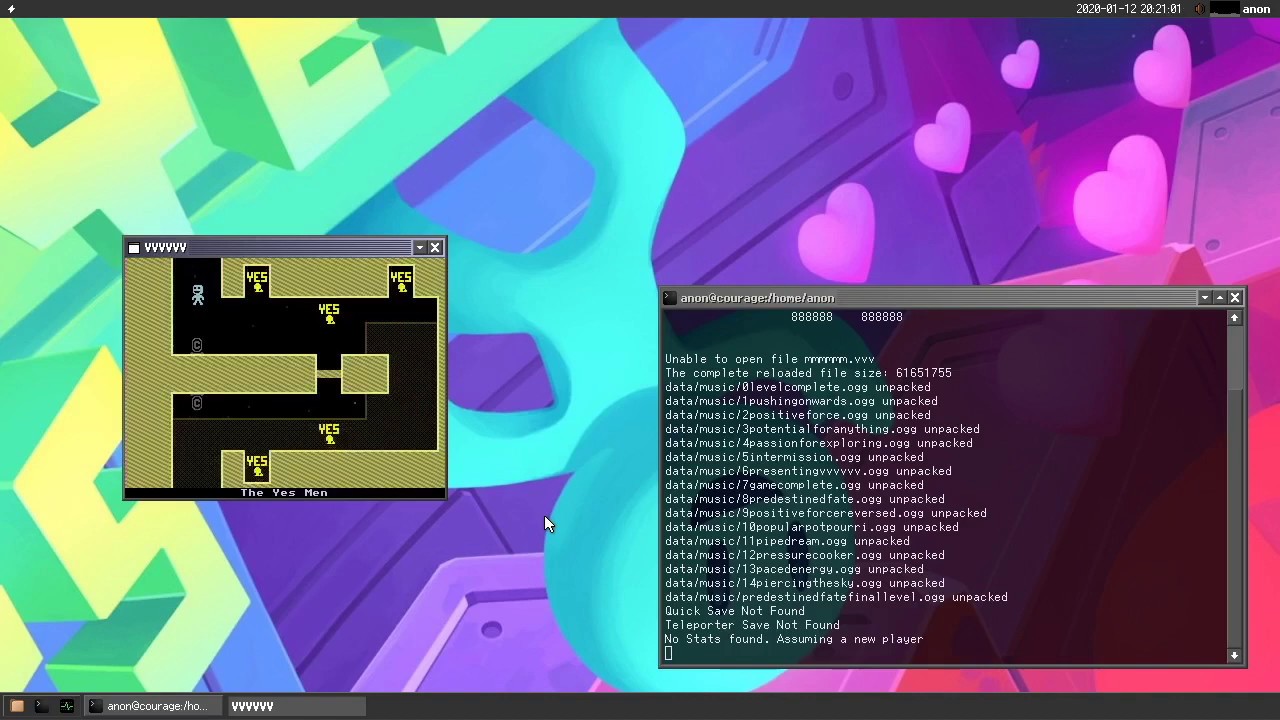Click 'The Yes Men' room name
1280x720 pixels.
[284, 493]
